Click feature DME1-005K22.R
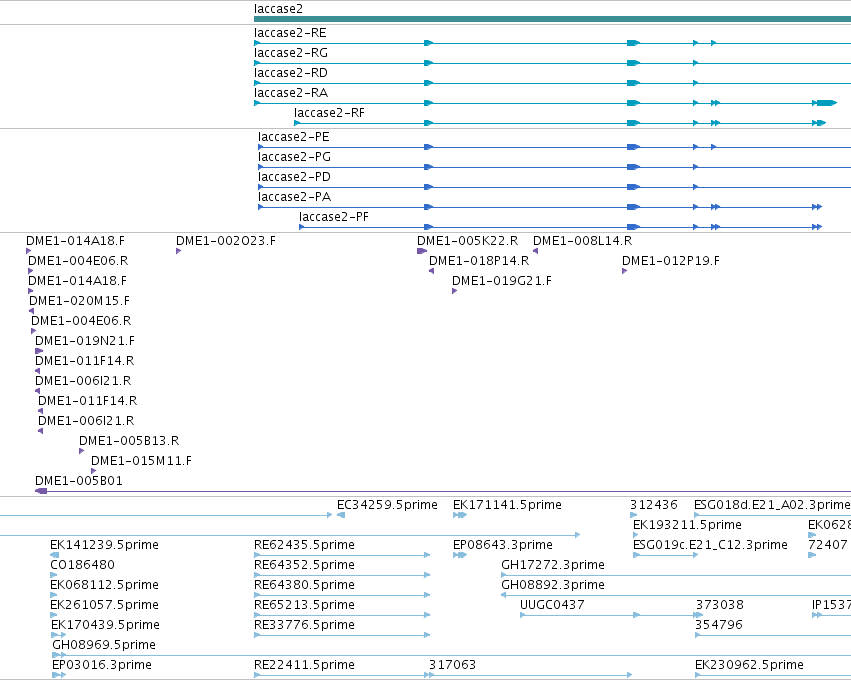This screenshot has height=680, width=851. [467, 241]
